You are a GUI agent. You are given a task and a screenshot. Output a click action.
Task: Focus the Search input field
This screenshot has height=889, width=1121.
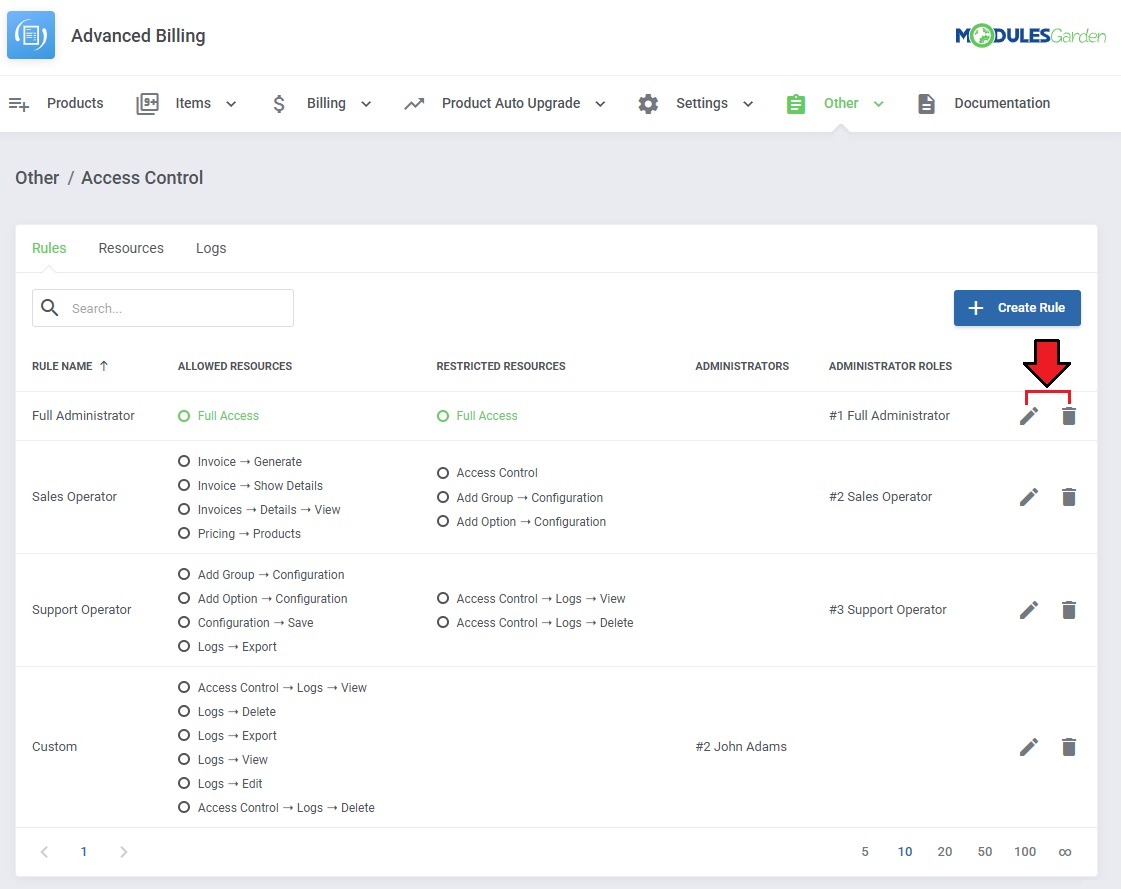pyautogui.click(x=163, y=308)
